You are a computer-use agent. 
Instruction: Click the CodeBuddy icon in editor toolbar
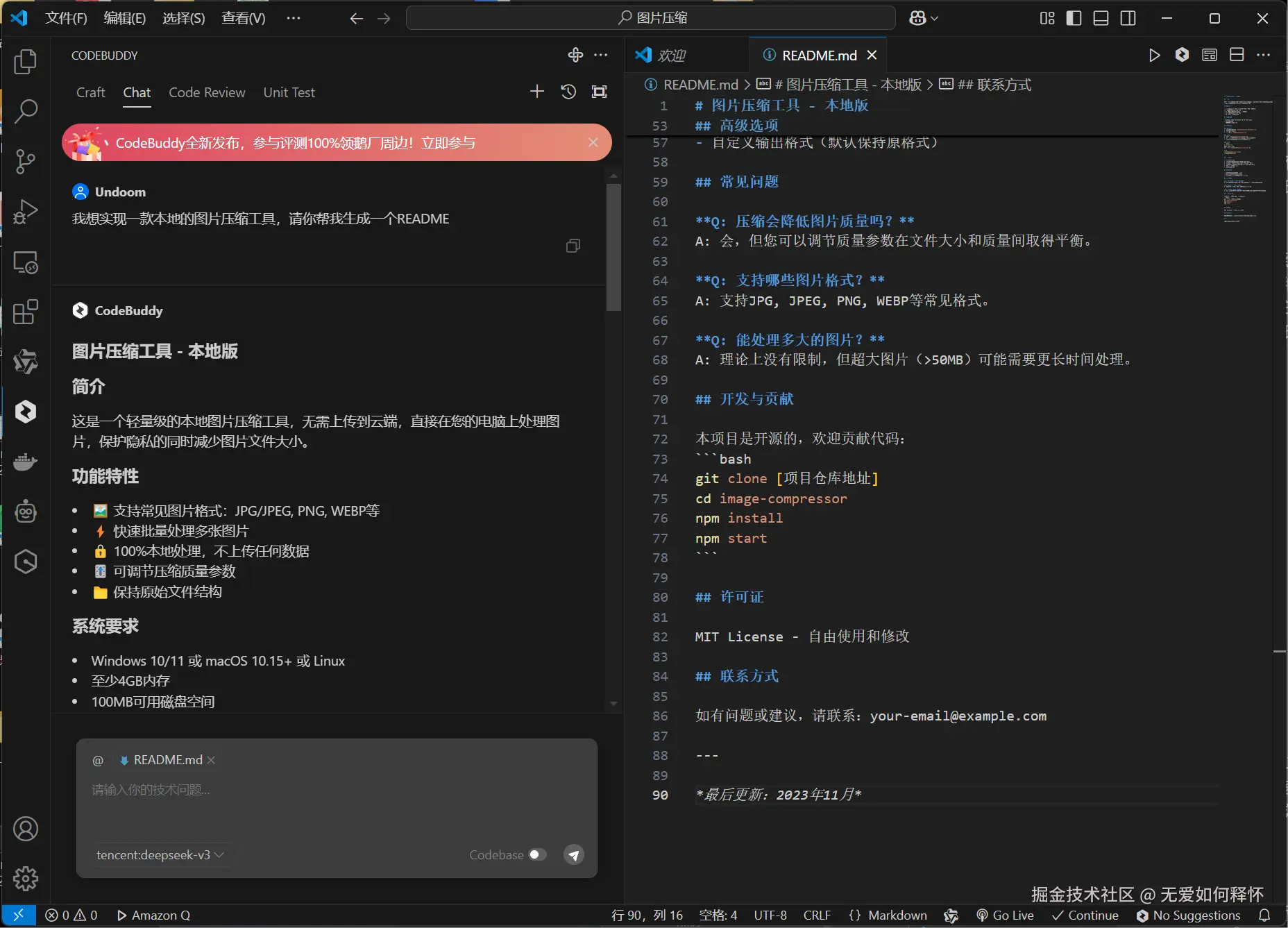[1182, 55]
